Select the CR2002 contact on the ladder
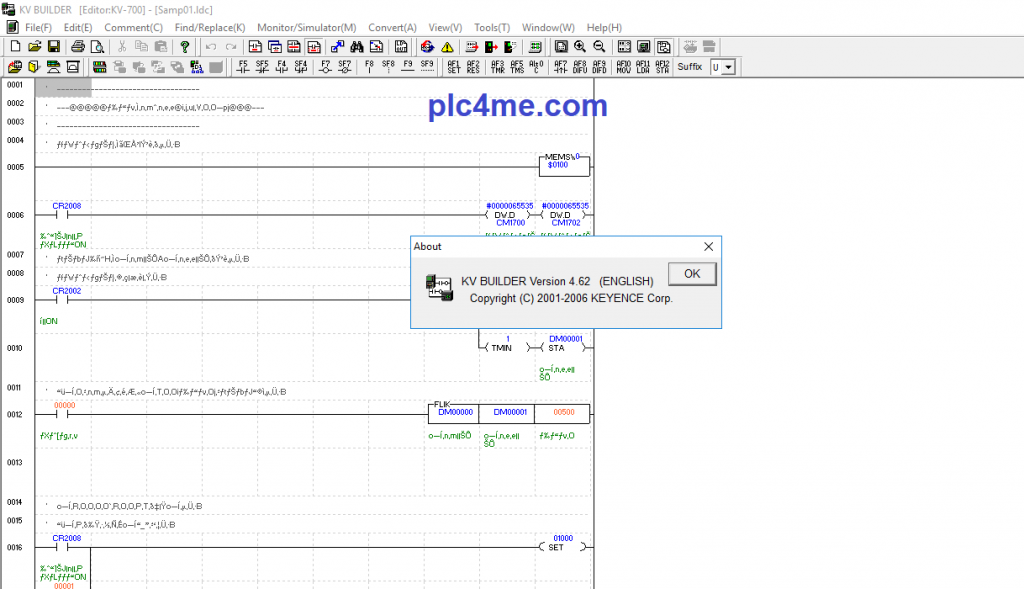1024x589 pixels. point(66,299)
